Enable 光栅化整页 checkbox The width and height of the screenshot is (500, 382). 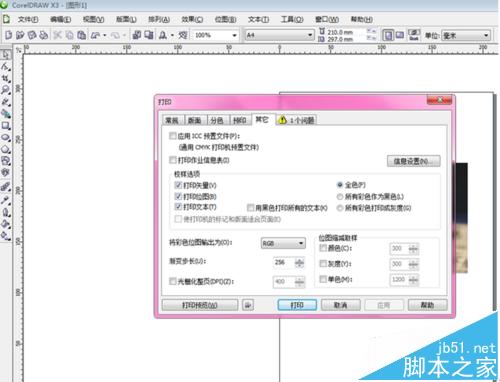[173, 282]
